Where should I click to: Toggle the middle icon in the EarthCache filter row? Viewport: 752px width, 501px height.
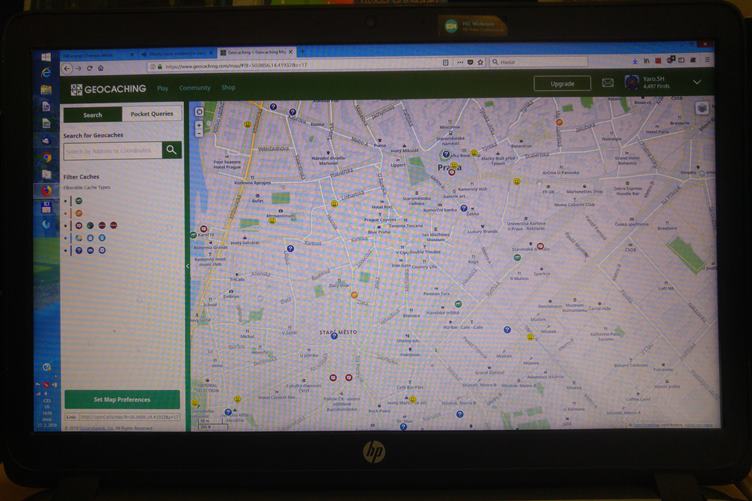pos(90,238)
